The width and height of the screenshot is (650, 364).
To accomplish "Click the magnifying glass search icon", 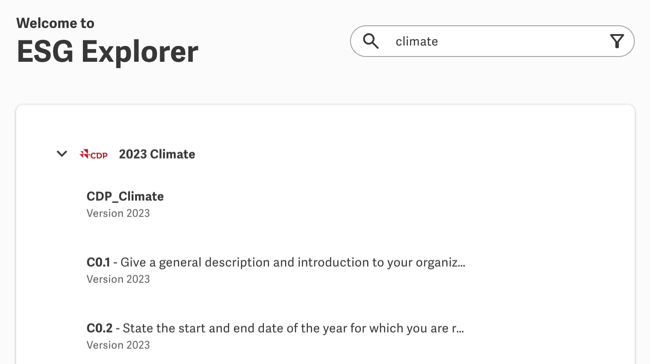I will point(371,41).
